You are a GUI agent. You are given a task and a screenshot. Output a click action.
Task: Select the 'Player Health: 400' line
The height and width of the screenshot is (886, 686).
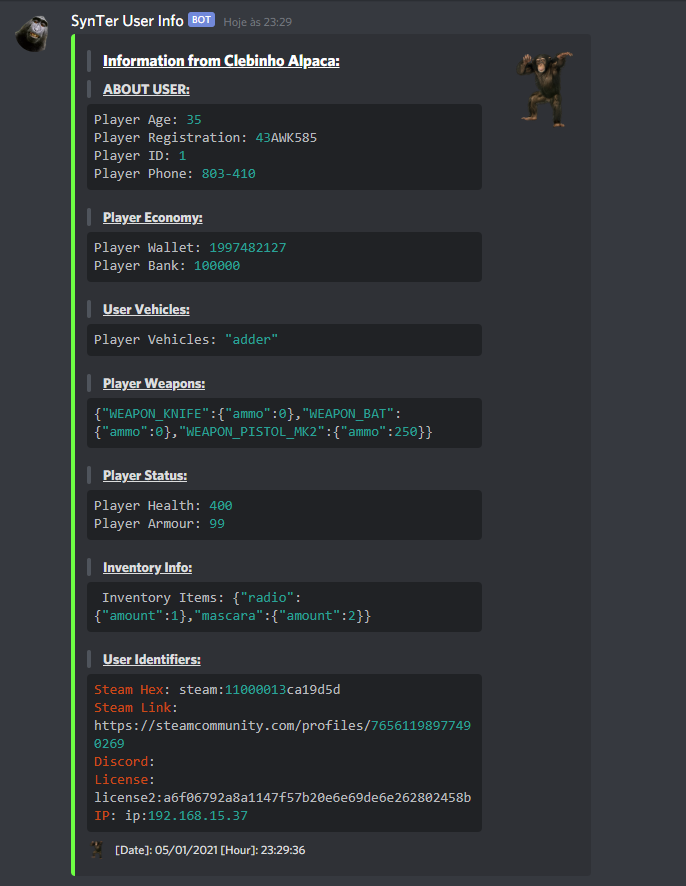click(x=163, y=506)
